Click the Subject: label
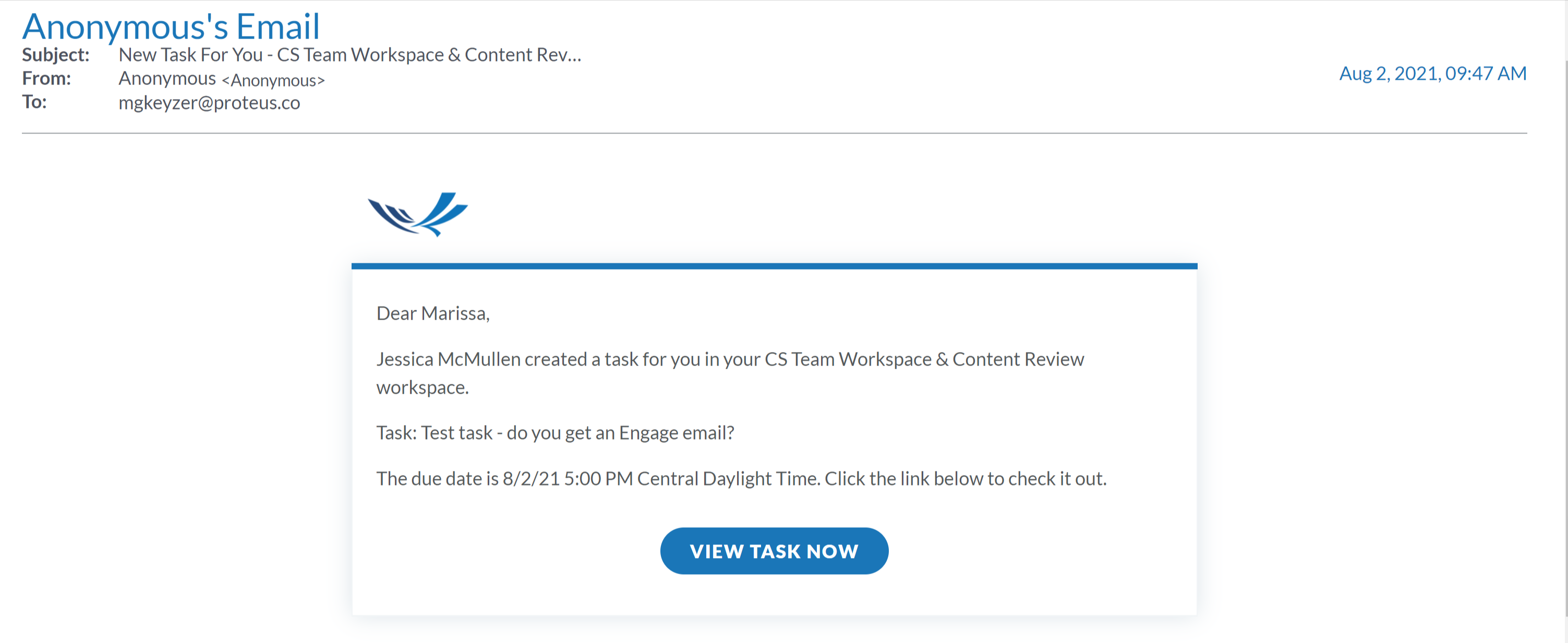Image resolution: width=1568 pixels, height=643 pixels. tap(55, 55)
